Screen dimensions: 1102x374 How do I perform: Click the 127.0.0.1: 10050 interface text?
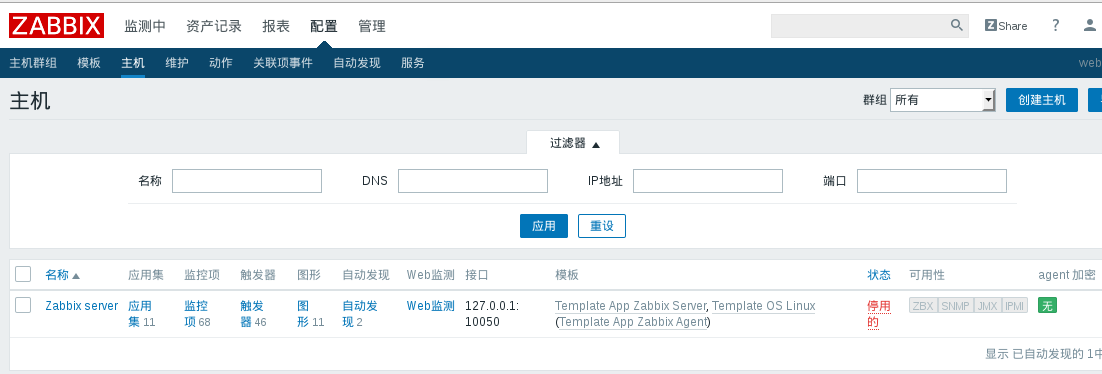(492, 314)
